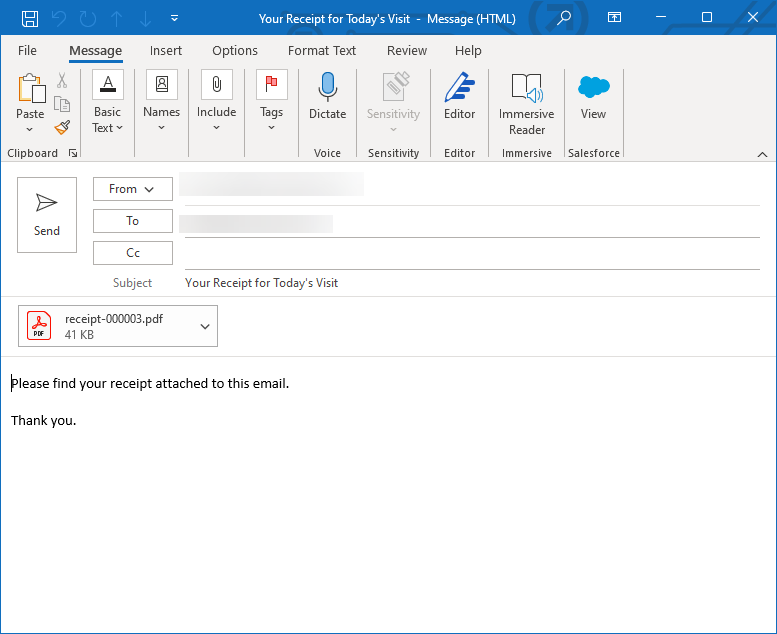777x634 pixels.
Task: Click the search magnifier icon
Action: [x=564, y=18]
